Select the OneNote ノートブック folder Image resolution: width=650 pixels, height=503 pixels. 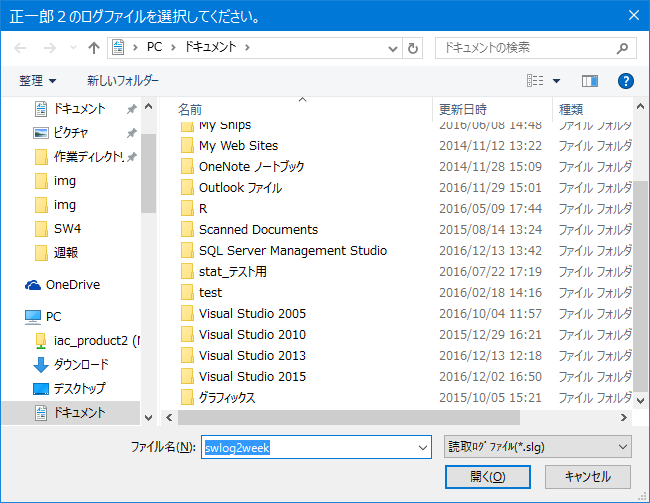(252, 167)
